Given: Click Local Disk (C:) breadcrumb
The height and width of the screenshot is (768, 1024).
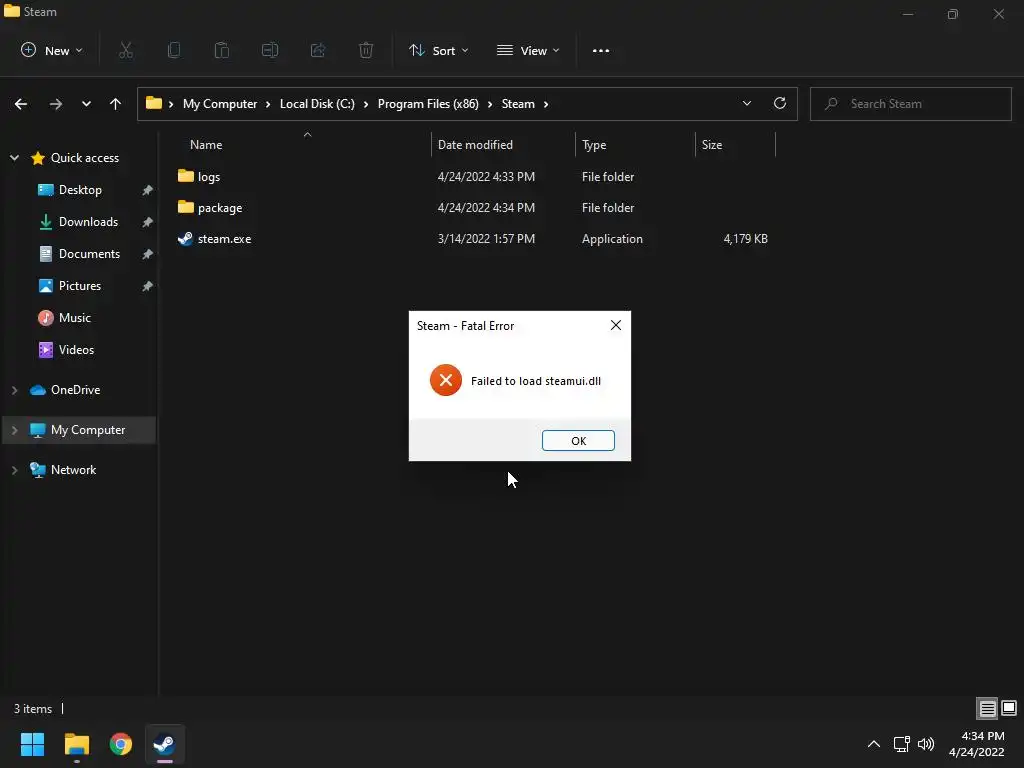Looking at the screenshot, I should click(317, 104).
